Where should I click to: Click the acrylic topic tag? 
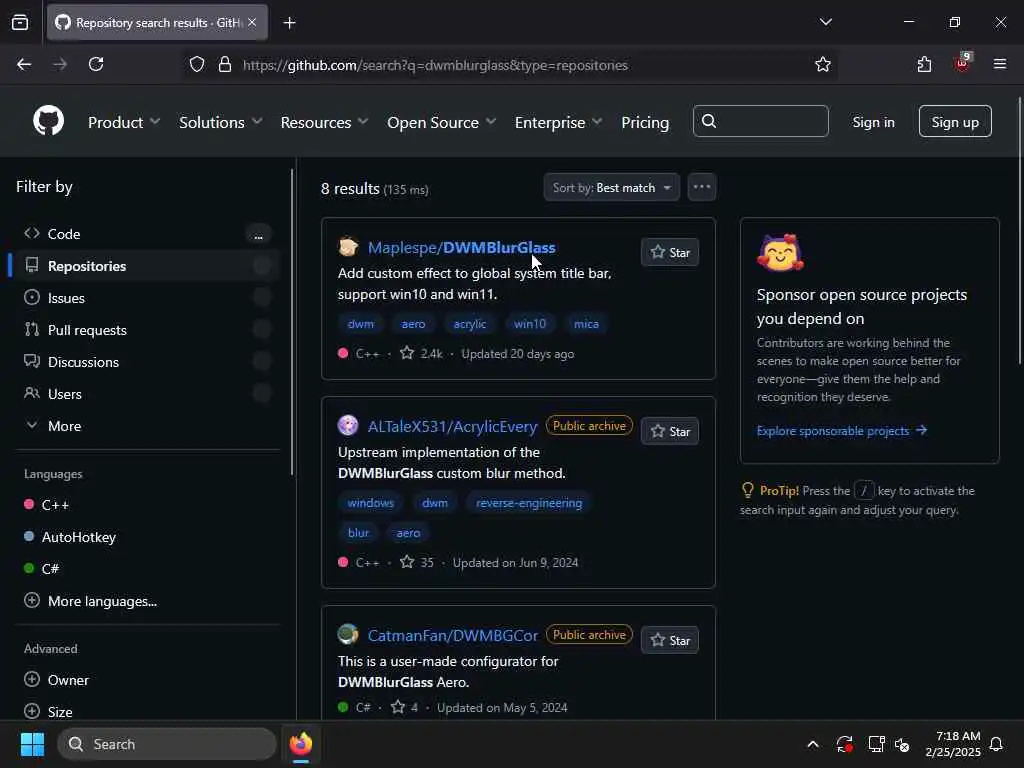click(x=470, y=323)
